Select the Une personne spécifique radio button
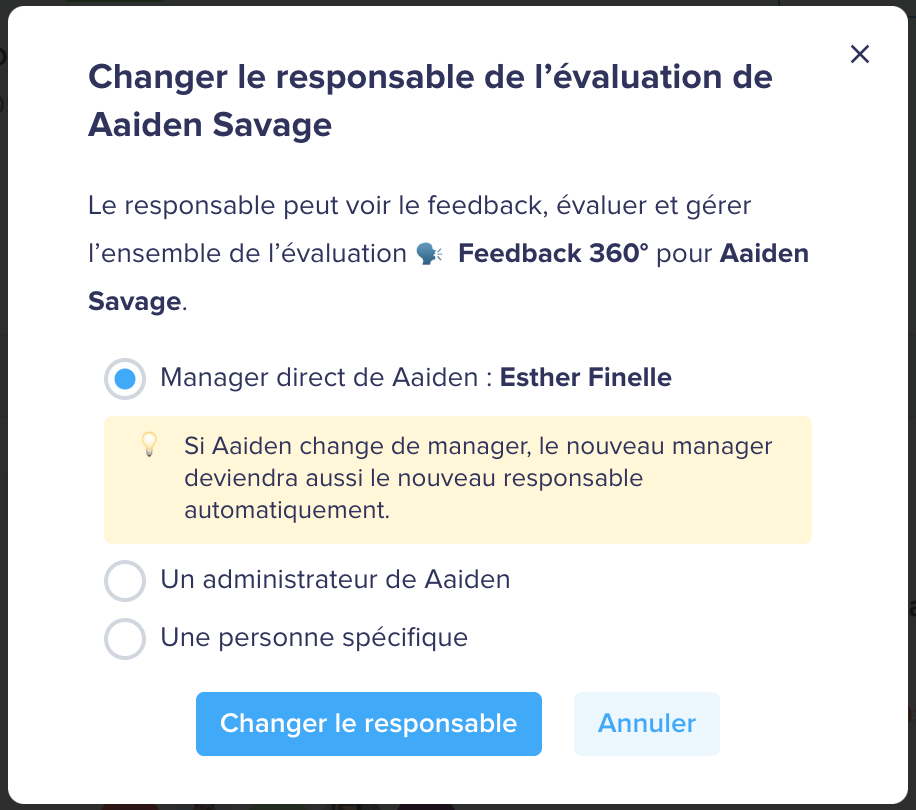916x810 pixels. pyautogui.click(x=125, y=638)
